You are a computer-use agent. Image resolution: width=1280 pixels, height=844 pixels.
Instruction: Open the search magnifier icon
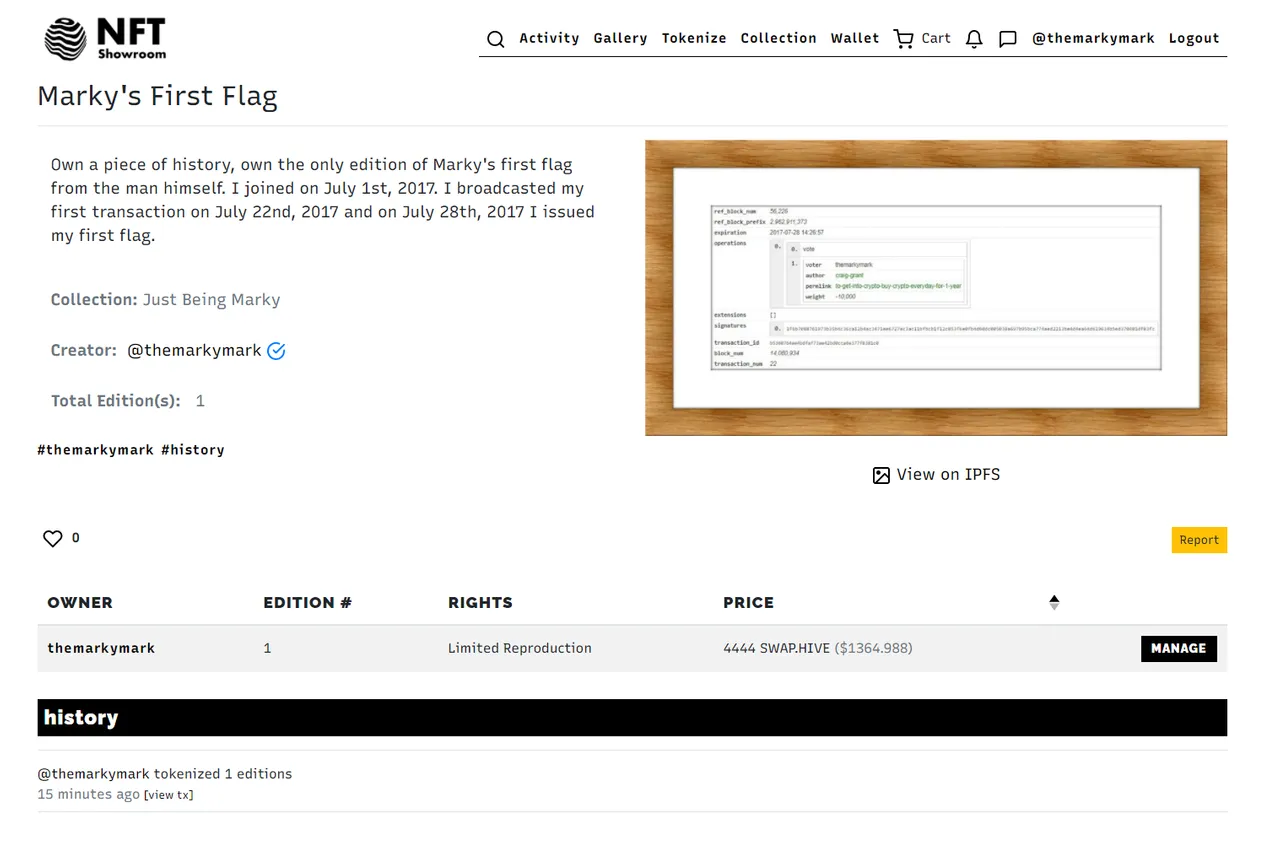(x=495, y=39)
